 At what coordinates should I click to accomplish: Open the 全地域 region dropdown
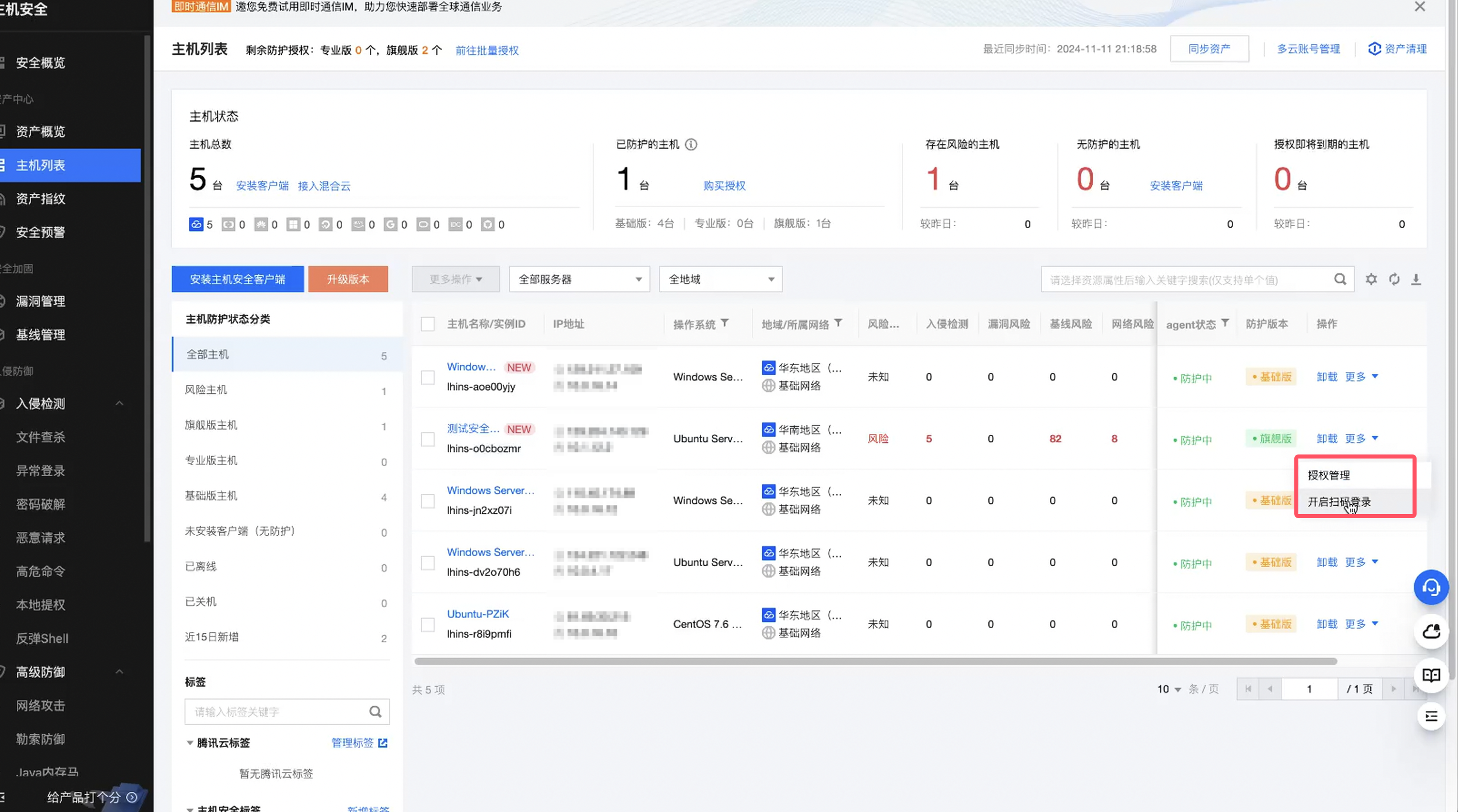pos(720,279)
